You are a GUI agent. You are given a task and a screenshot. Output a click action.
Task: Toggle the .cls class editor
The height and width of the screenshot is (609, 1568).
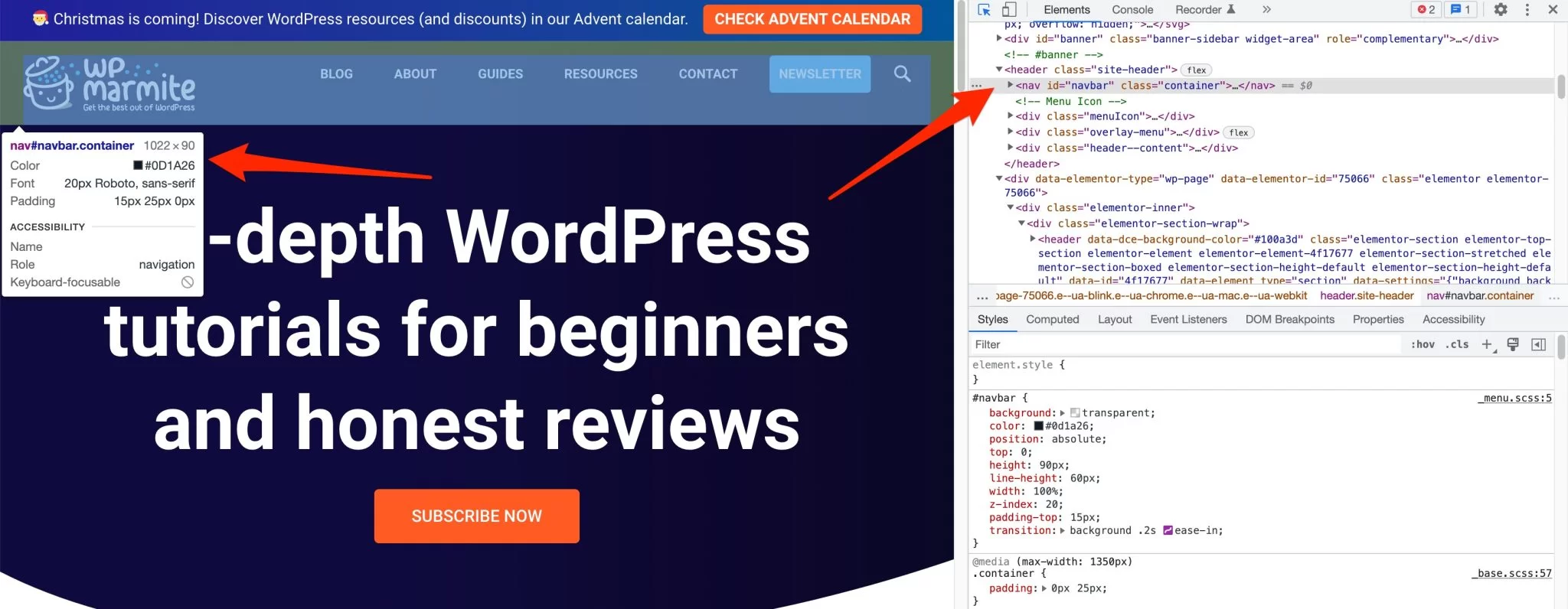click(1457, 345)
